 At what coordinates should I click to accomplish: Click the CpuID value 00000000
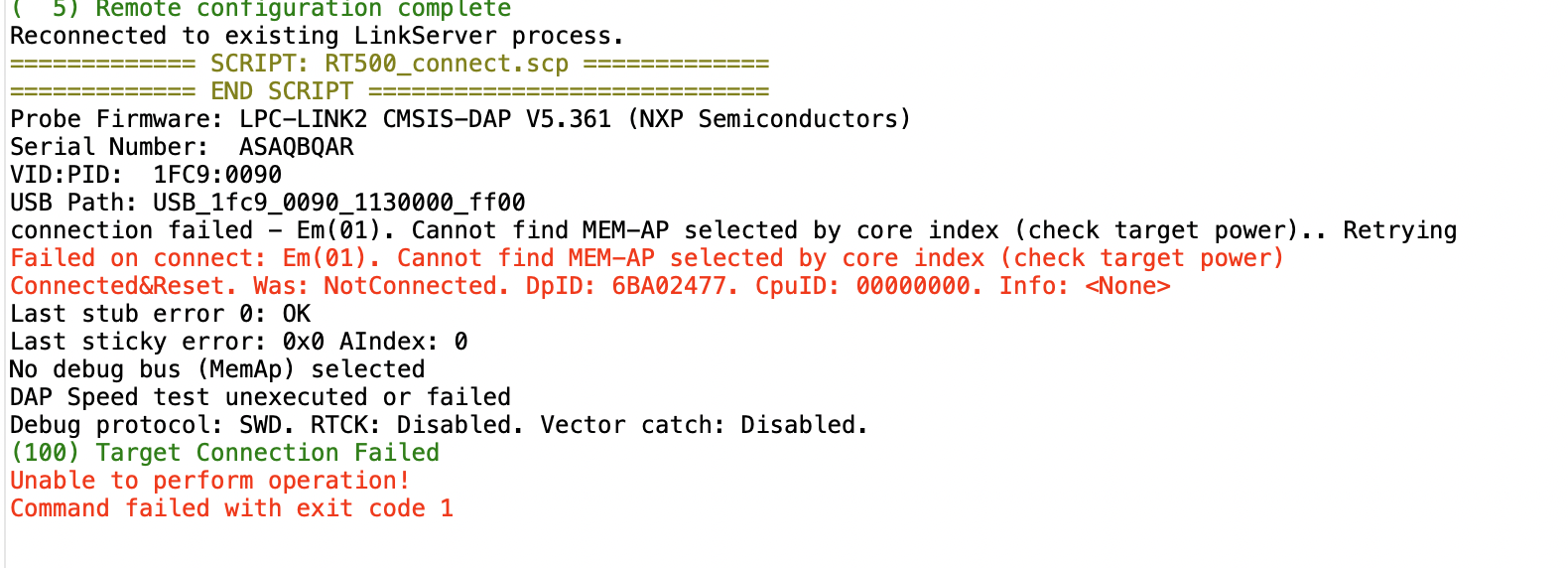tap(919, 287)
